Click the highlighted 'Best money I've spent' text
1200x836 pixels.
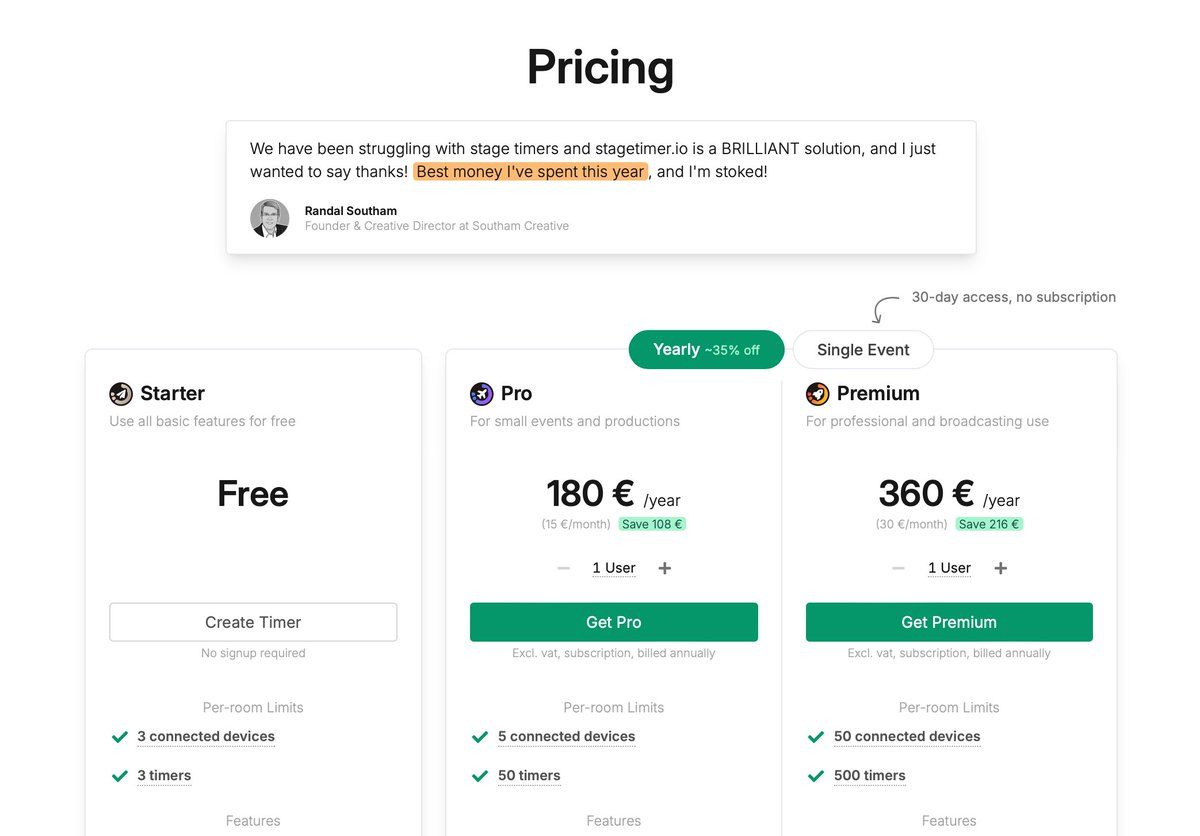tap(530, 172)
